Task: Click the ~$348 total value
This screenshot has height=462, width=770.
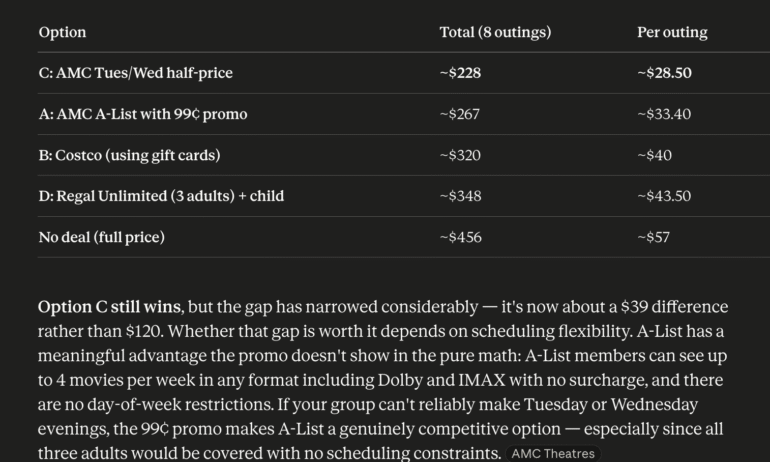Action: tap(460, 196)
